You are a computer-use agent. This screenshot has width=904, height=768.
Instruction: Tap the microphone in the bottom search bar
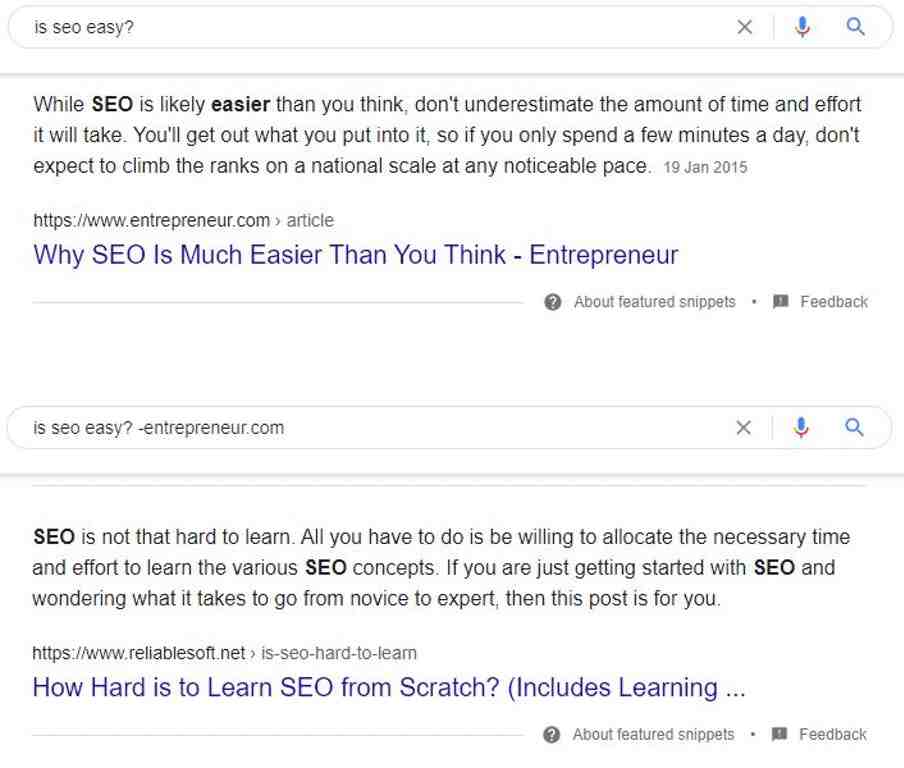click(x=800, y=427)
